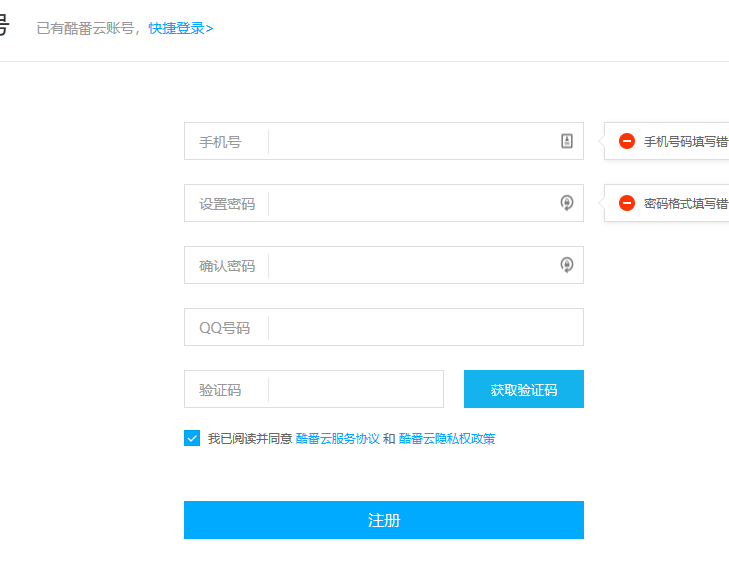The height and width of the screenshot is (587, 729).
Task: Open the 快捷登录 quick login link
Action: click(x=180, y=28)
